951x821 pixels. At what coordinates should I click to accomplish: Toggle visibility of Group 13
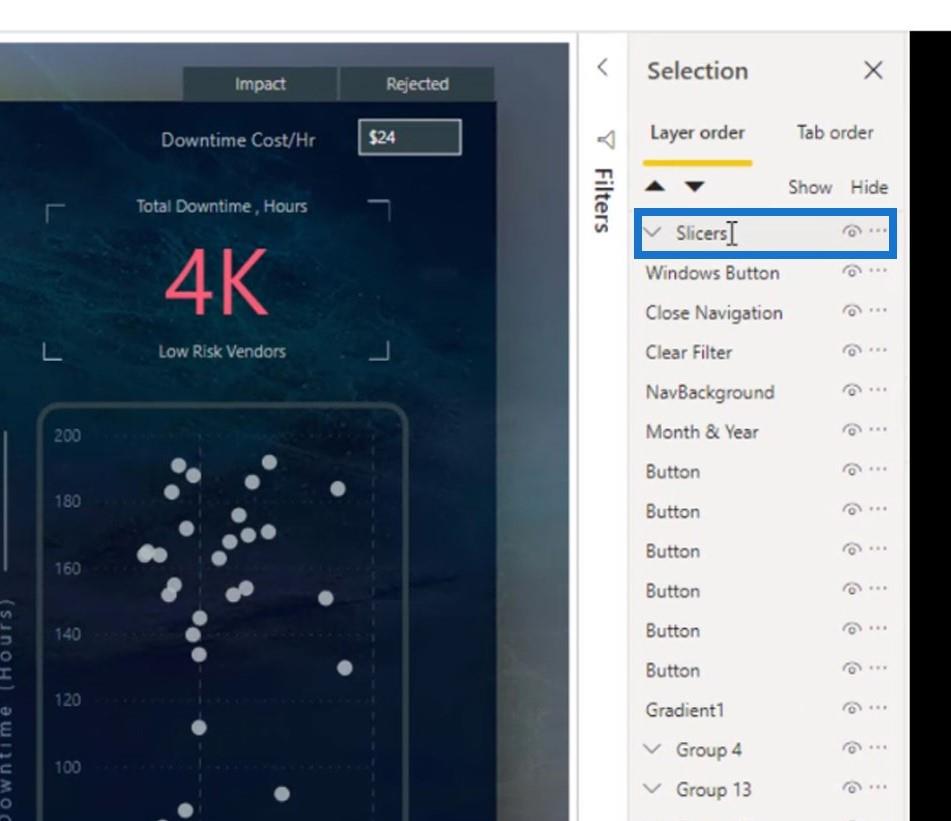tap(852, 788)
